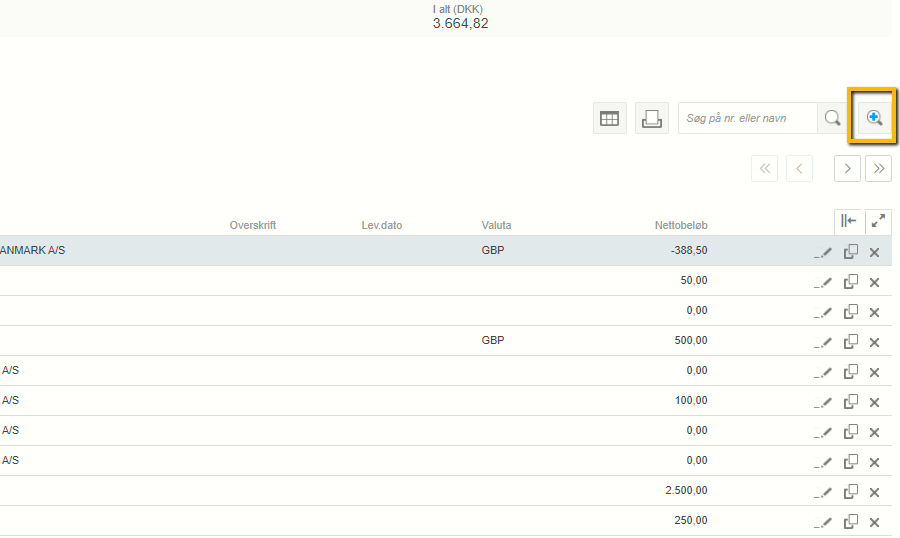Copy the row with amount 250,00

850,522
